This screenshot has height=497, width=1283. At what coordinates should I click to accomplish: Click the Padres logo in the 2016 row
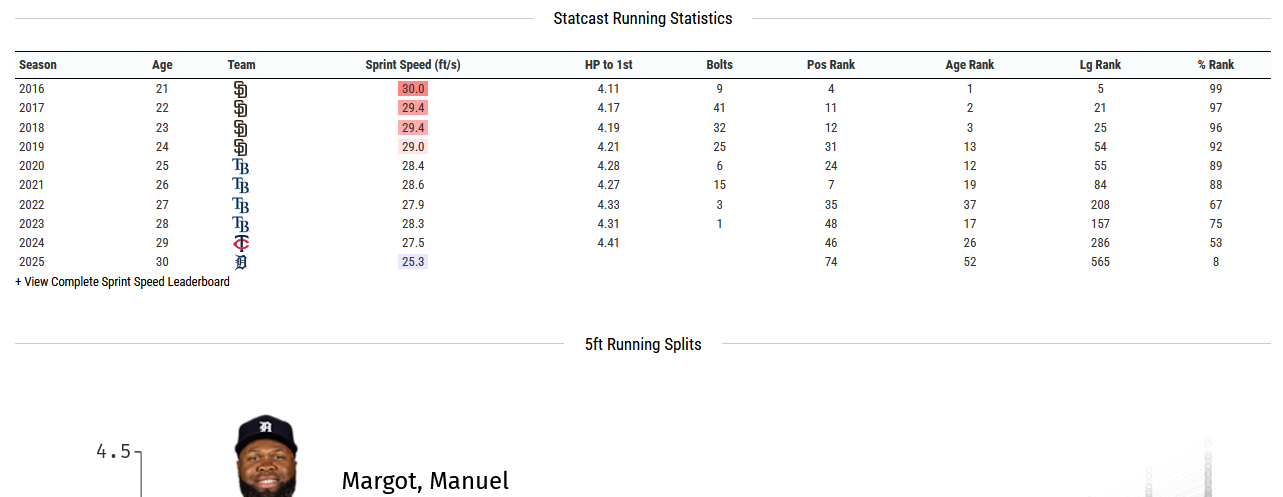pyautogui.click(x=240, y=89)
